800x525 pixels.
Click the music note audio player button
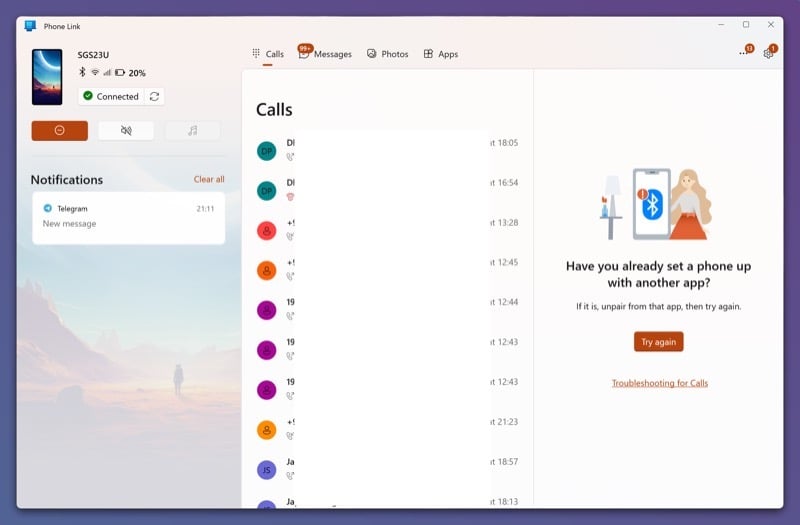coord(192,131)
